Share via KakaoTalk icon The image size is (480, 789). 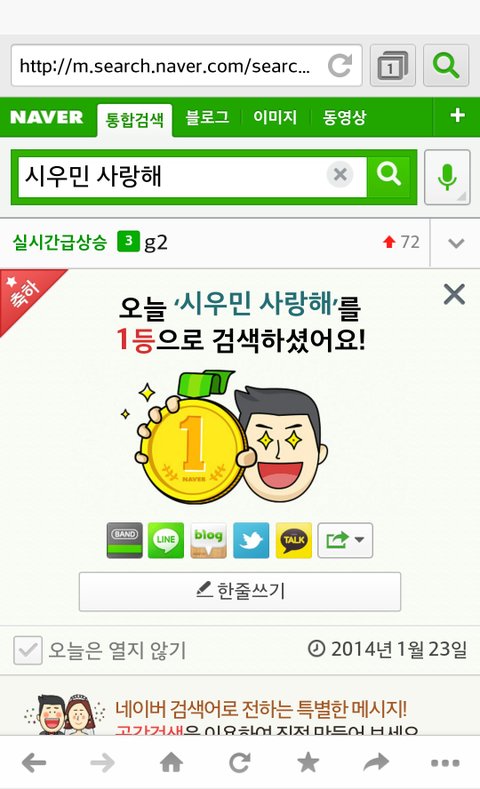pyautogui.click(x=294, y=540)
